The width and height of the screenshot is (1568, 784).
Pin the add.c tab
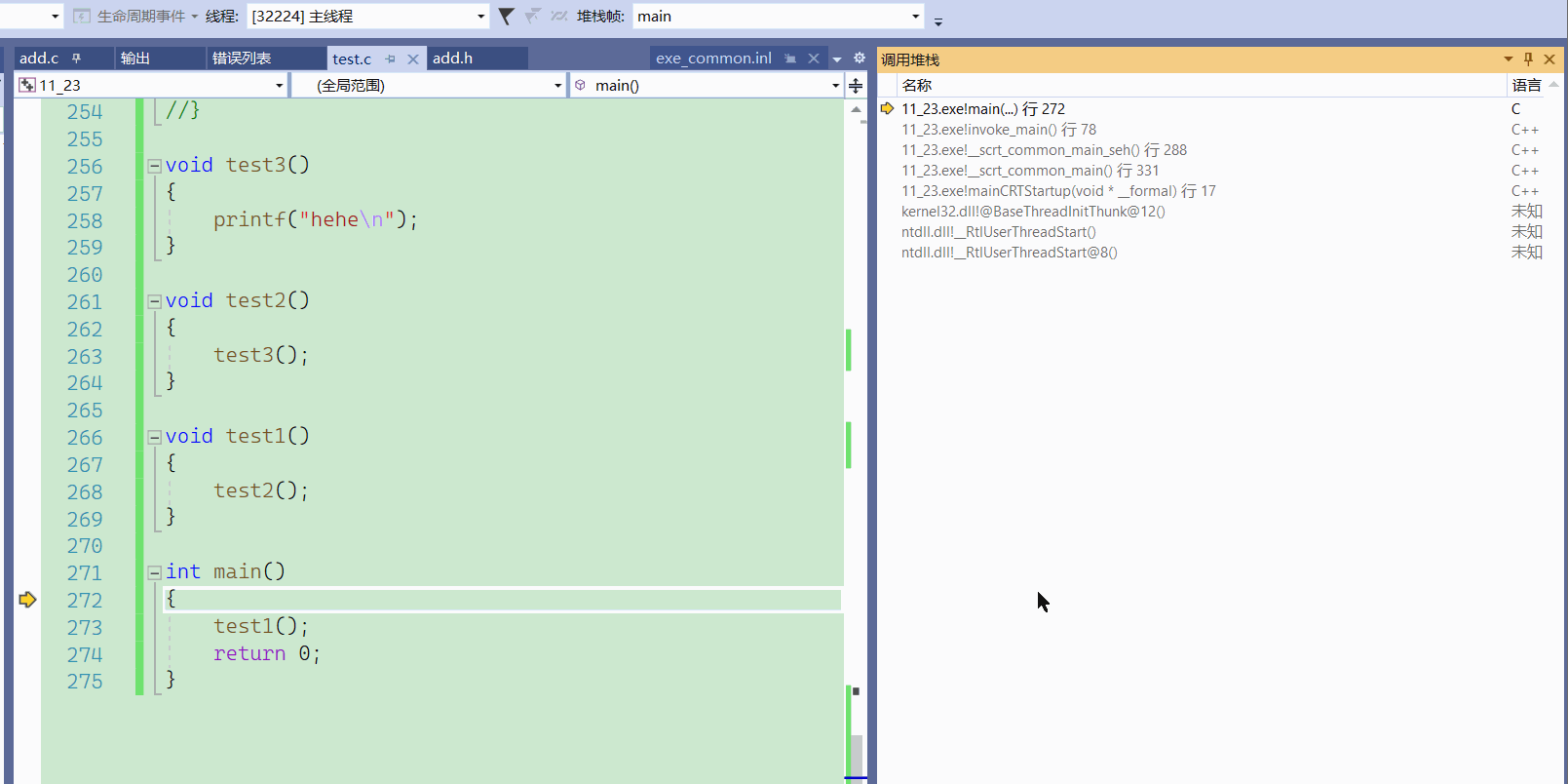click(x=76, y=59)
